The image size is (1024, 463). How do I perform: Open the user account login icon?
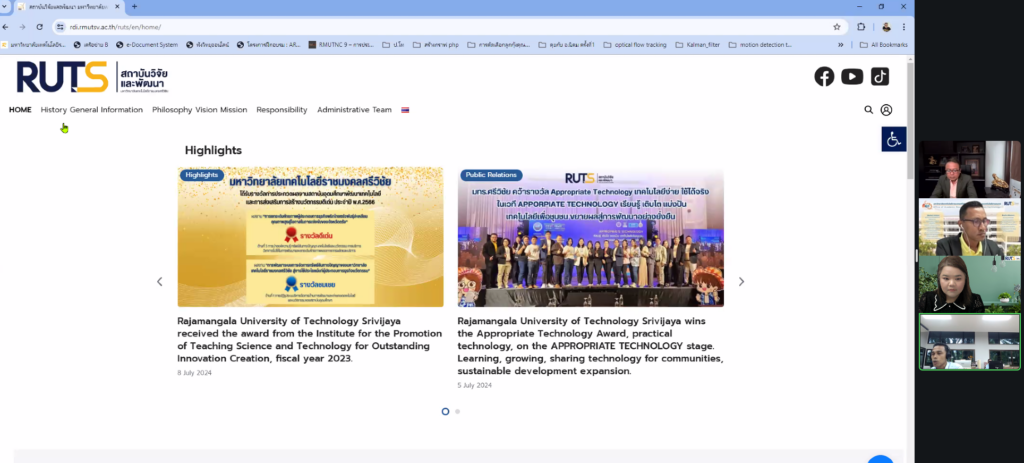886,110
